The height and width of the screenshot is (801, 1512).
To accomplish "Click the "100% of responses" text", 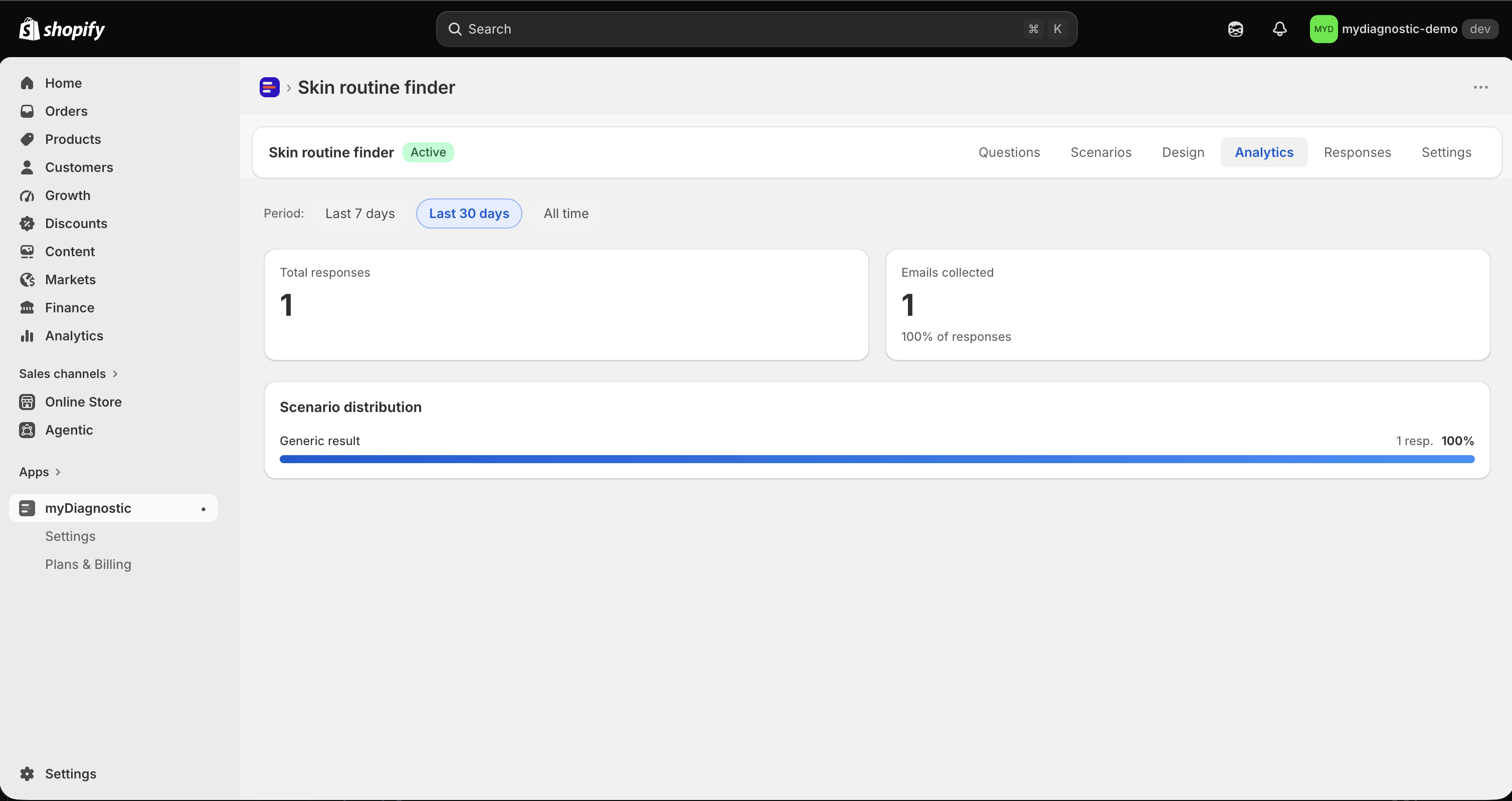I will [956, 337].
